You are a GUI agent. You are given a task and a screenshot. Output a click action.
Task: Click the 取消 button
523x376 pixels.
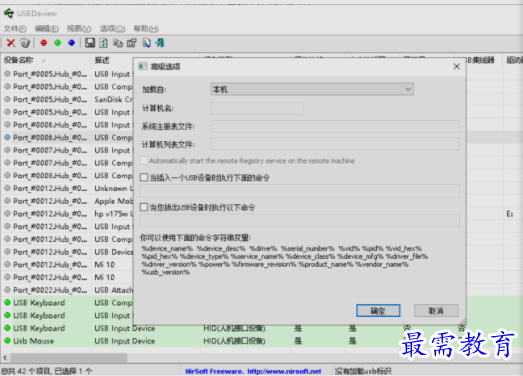pos(436,311)
